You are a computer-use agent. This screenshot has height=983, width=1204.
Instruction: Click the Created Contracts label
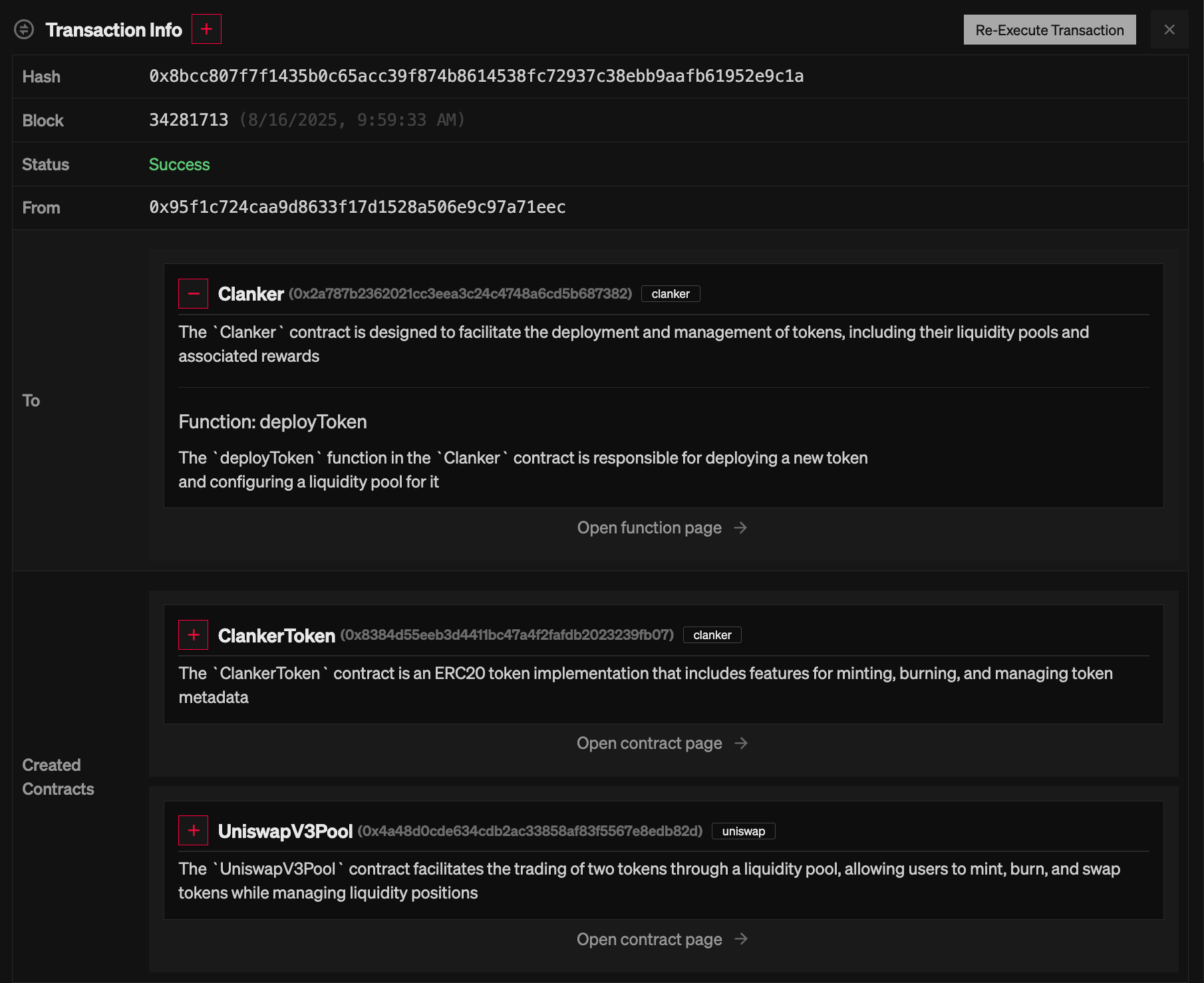pyautogui.click(x=59, y=777)
